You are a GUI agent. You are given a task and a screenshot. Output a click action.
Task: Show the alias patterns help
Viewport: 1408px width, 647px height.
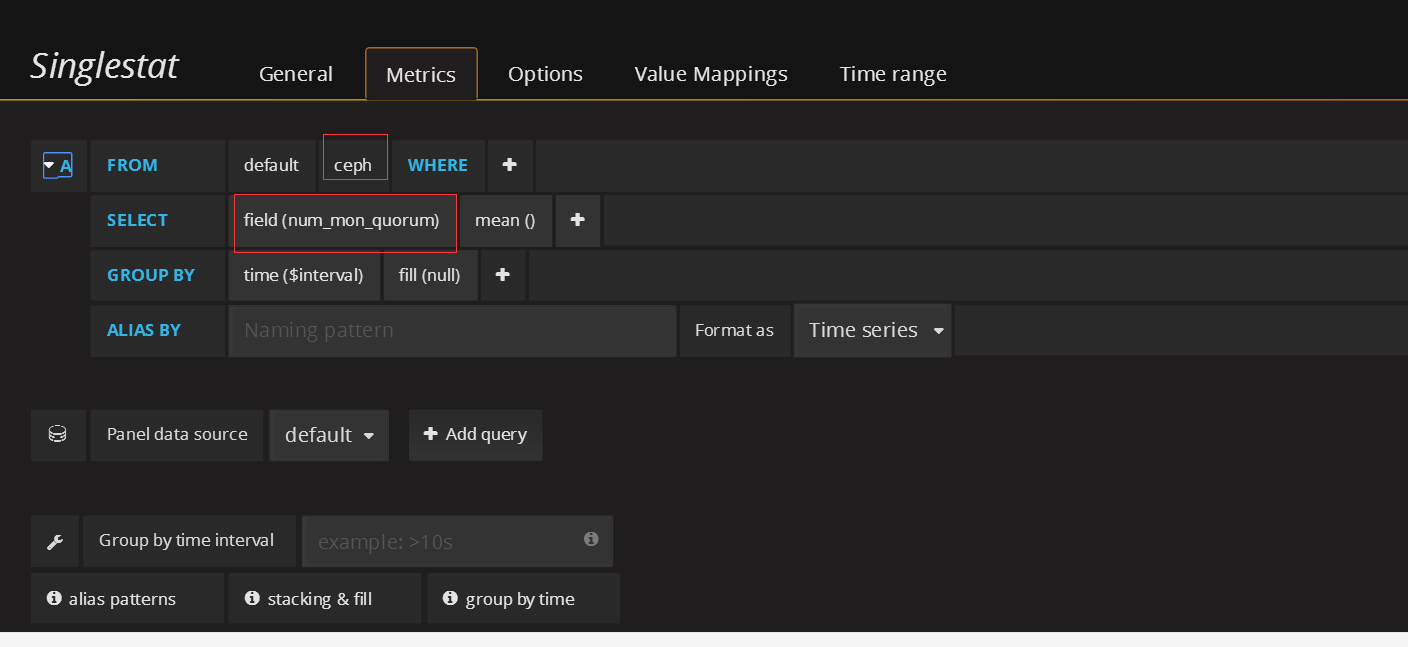112,599
